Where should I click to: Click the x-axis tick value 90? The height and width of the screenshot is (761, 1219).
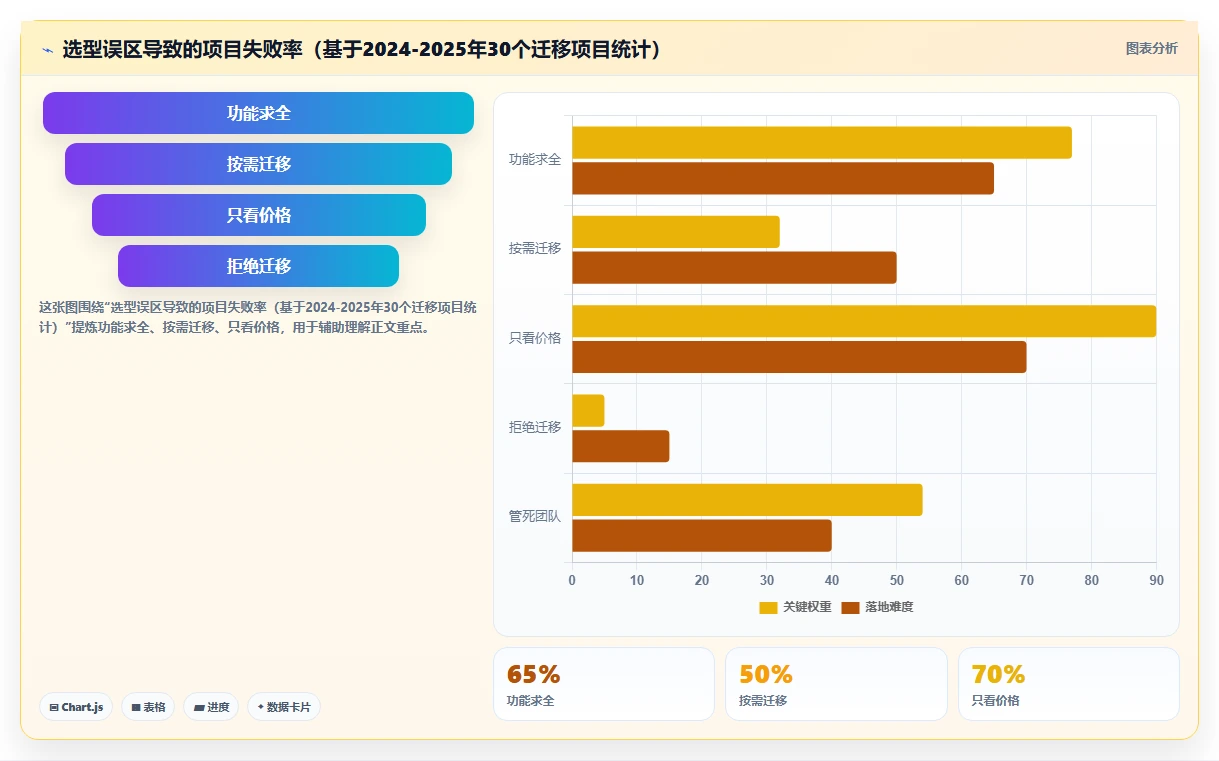click(1156, 580)
